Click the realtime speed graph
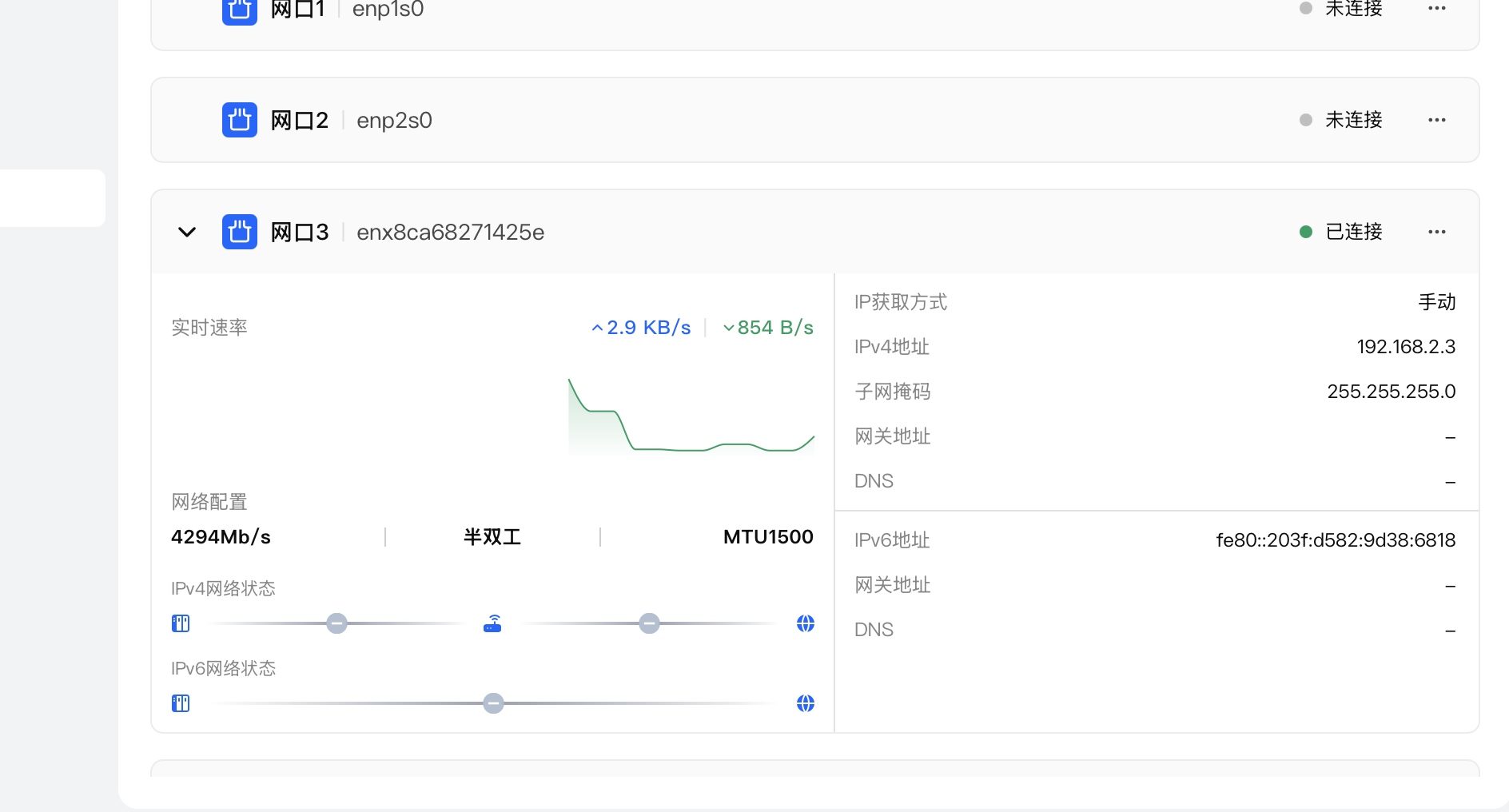 691,417
